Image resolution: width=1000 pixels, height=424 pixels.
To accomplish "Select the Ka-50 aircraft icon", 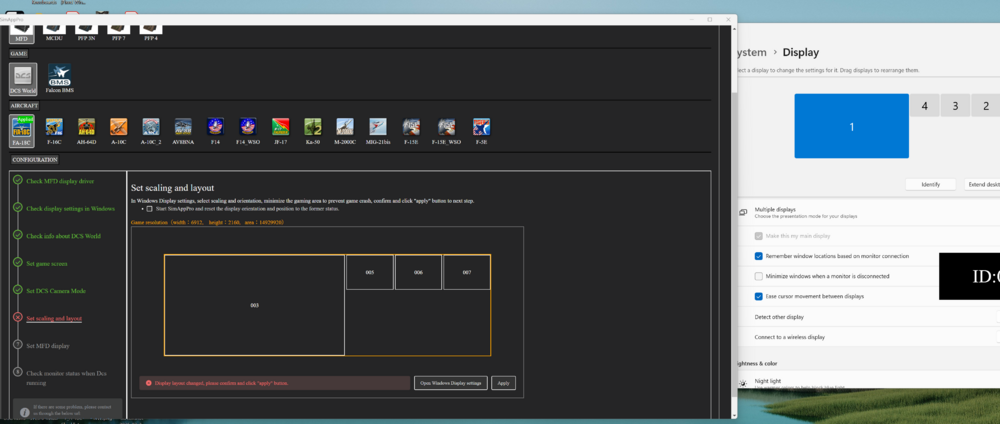I will point(312,130).
